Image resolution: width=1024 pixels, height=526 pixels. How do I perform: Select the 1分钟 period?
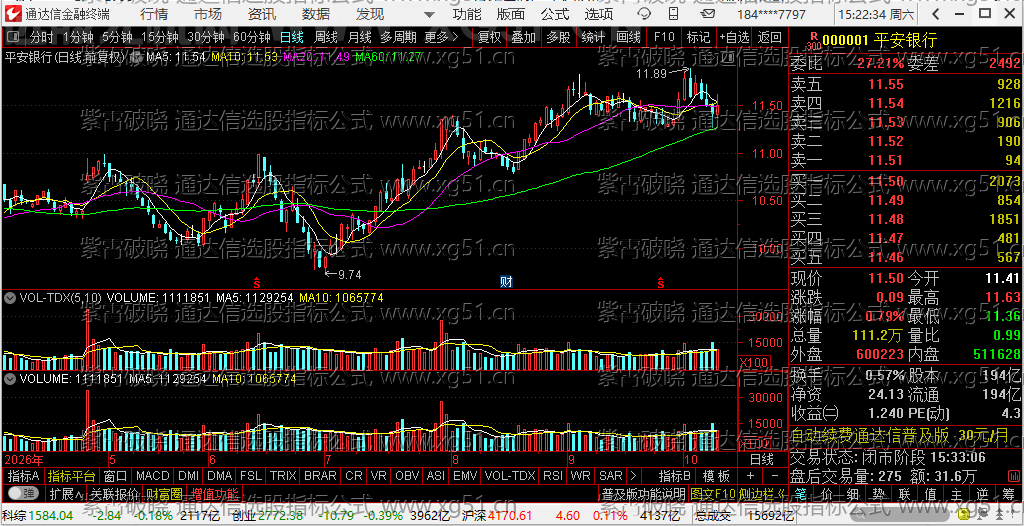pyautogui.click(x=78, y=38)
